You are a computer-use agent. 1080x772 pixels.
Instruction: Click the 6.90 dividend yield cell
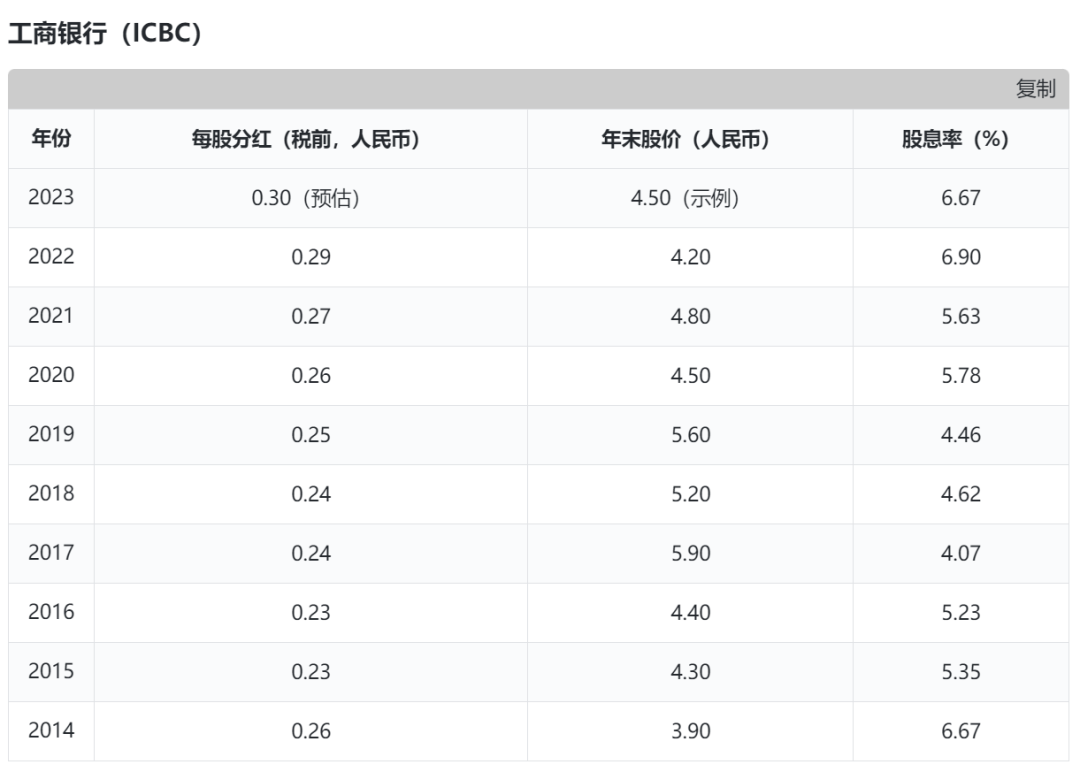pyautogui.click(x=961, y=257)
